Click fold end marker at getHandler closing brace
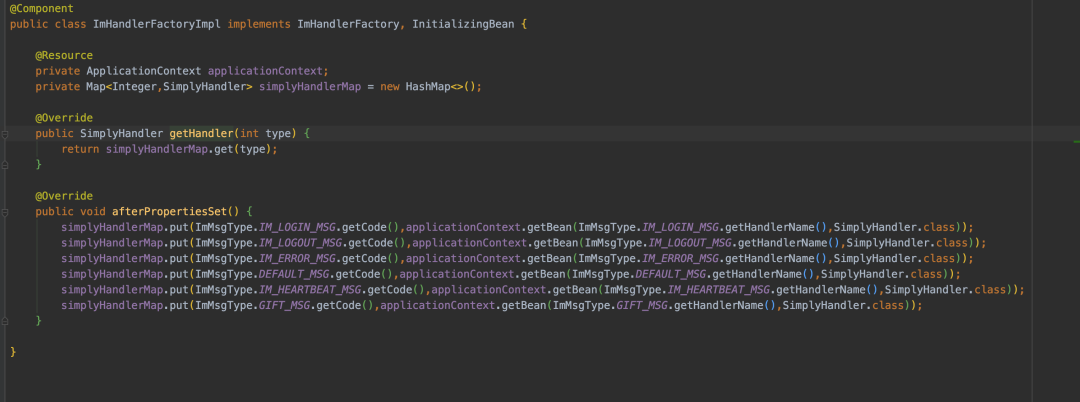1080x402 pixels. (x=5, y=164)
